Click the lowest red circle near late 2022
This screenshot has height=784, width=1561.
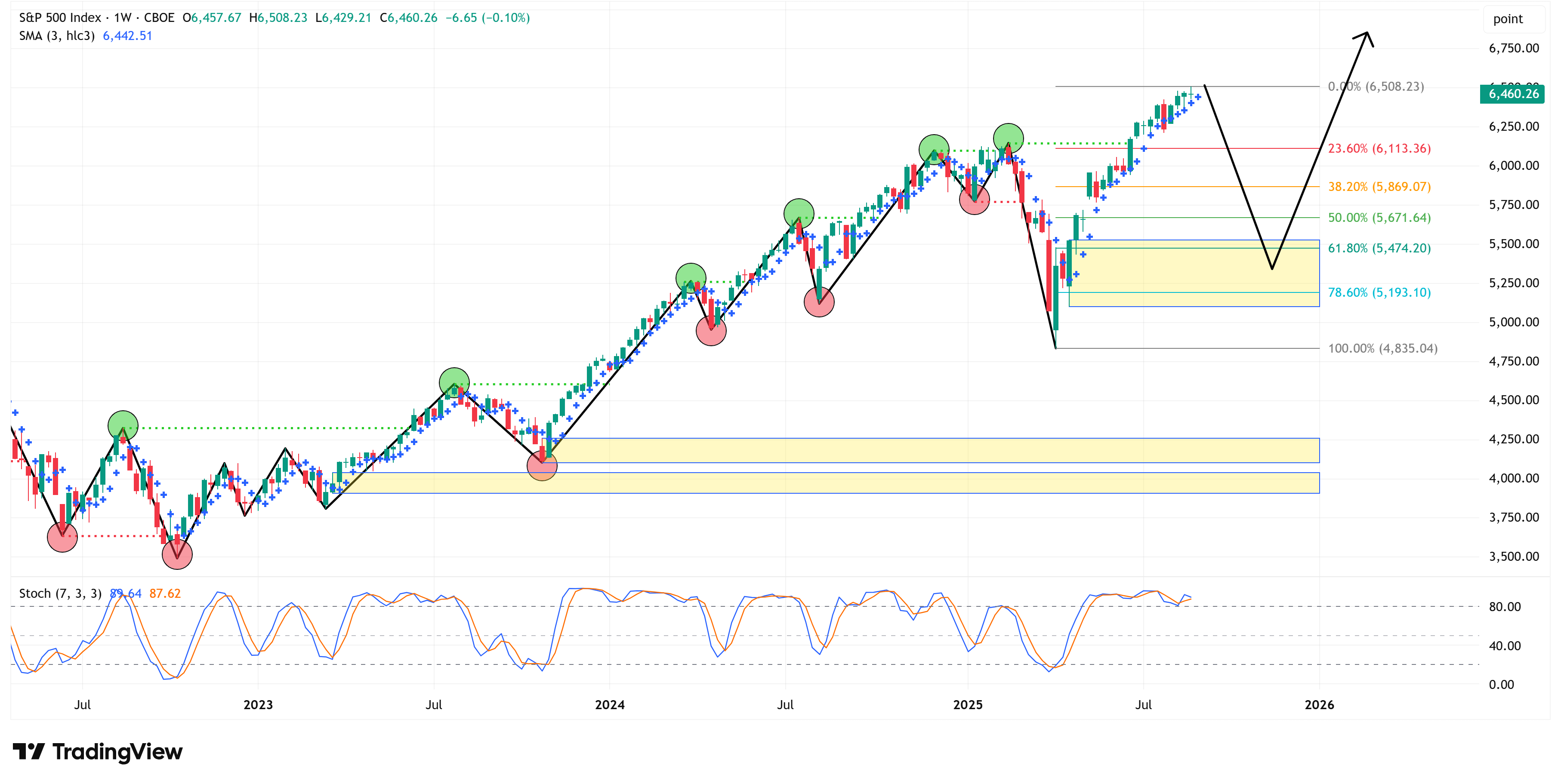click(177, 554)
